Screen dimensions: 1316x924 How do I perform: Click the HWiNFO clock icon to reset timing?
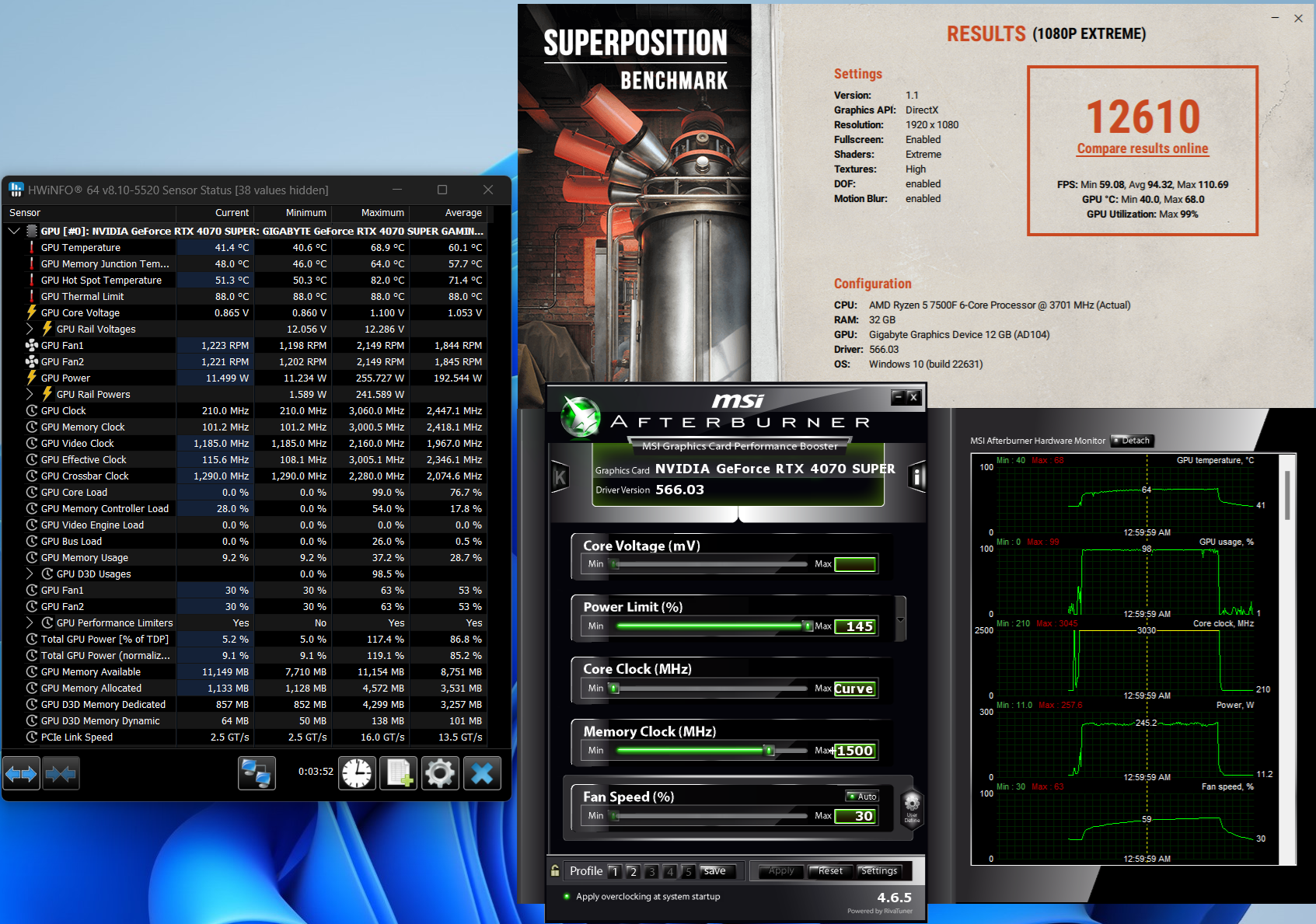[x=358, y=773]
